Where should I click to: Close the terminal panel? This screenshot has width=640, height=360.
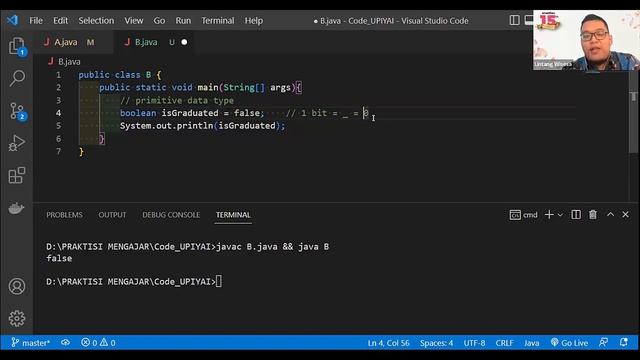[x=625, y=214]
